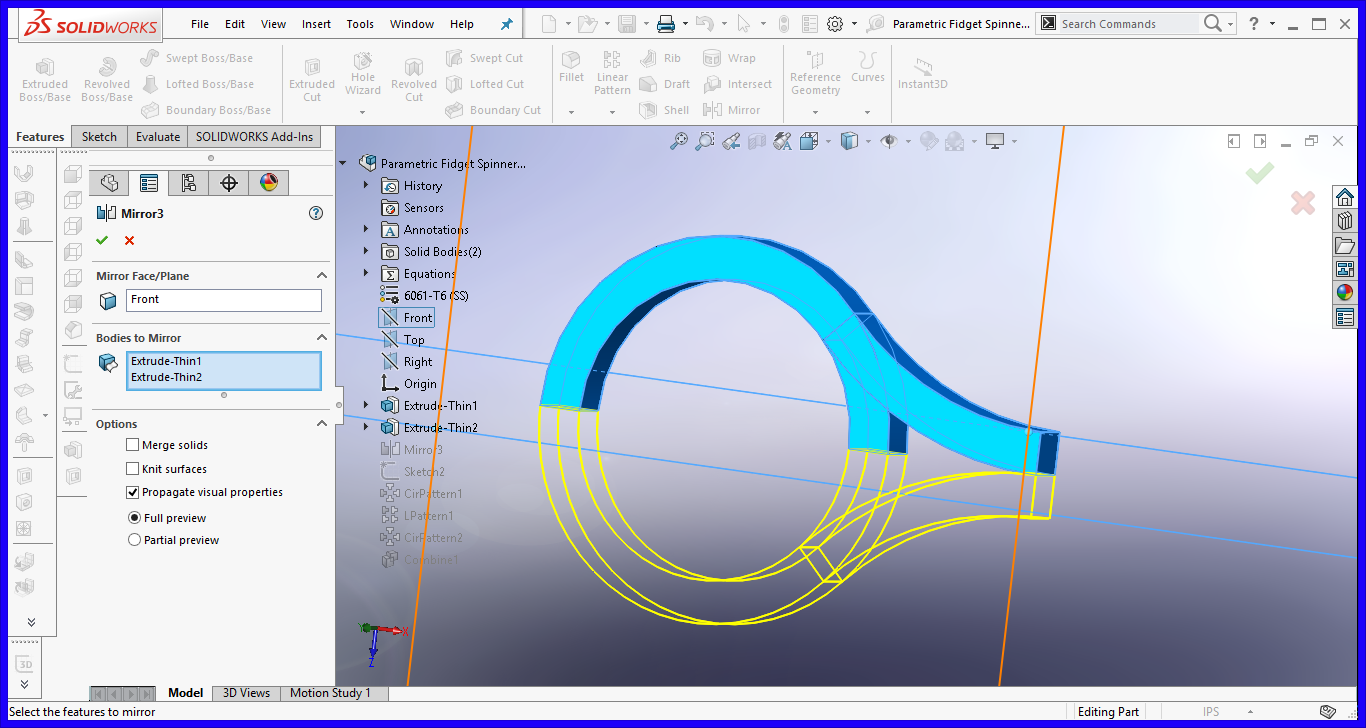Expand the Equations tree node
Screen dimensions: 1366x728
tap(366, 273)
